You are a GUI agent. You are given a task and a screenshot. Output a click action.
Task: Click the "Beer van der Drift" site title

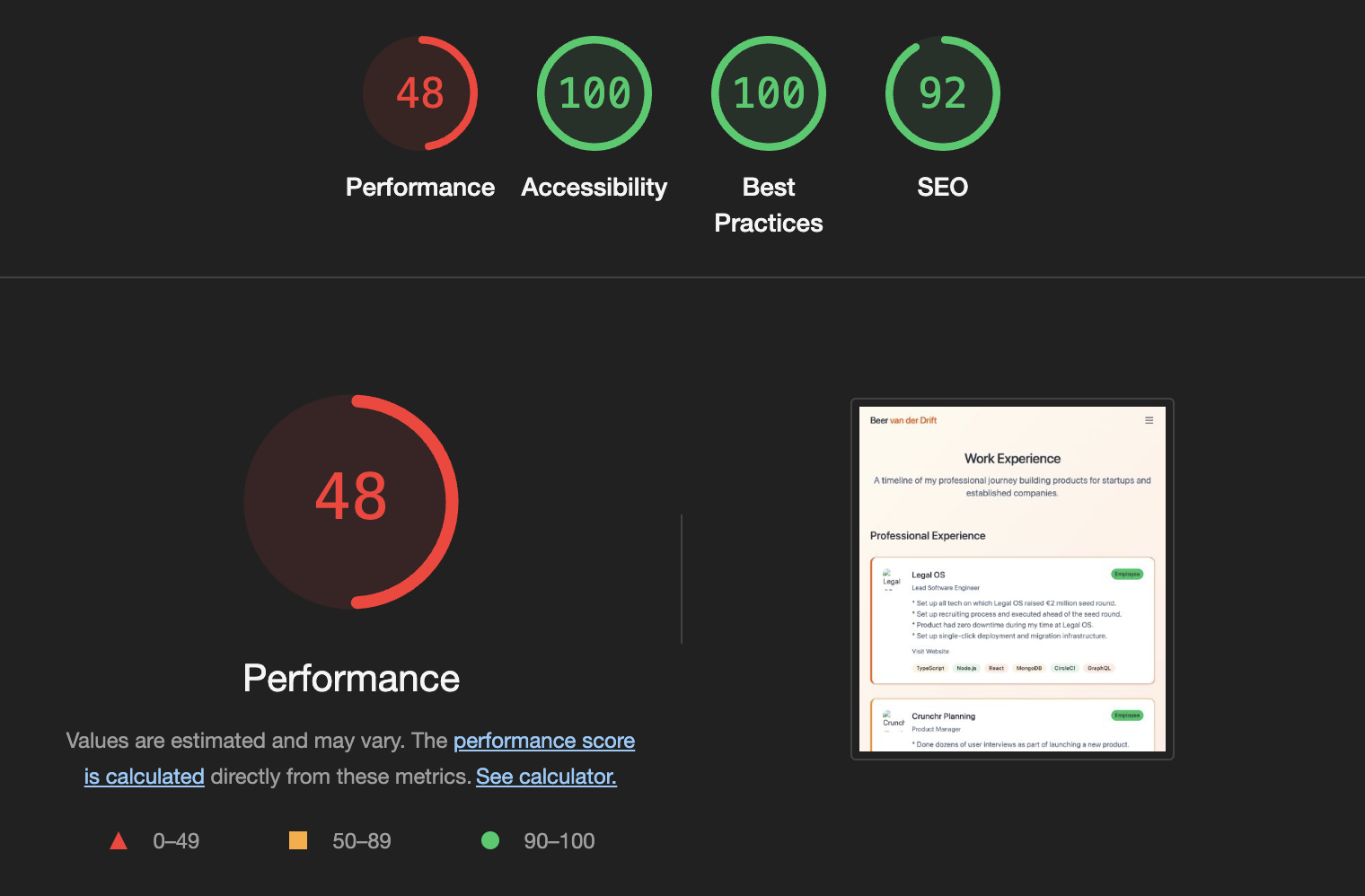903,420
